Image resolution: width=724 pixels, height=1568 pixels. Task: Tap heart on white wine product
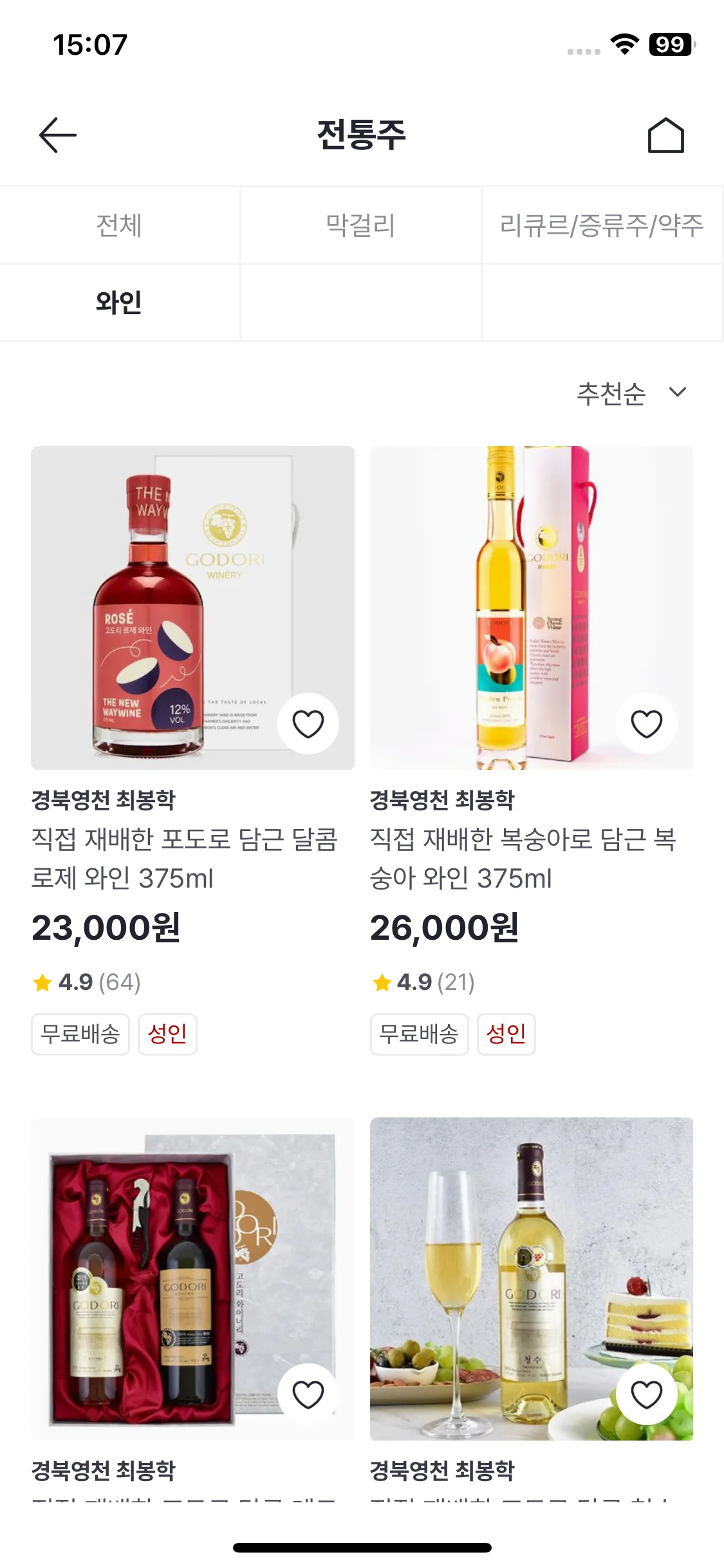[x=646, y=1394]
